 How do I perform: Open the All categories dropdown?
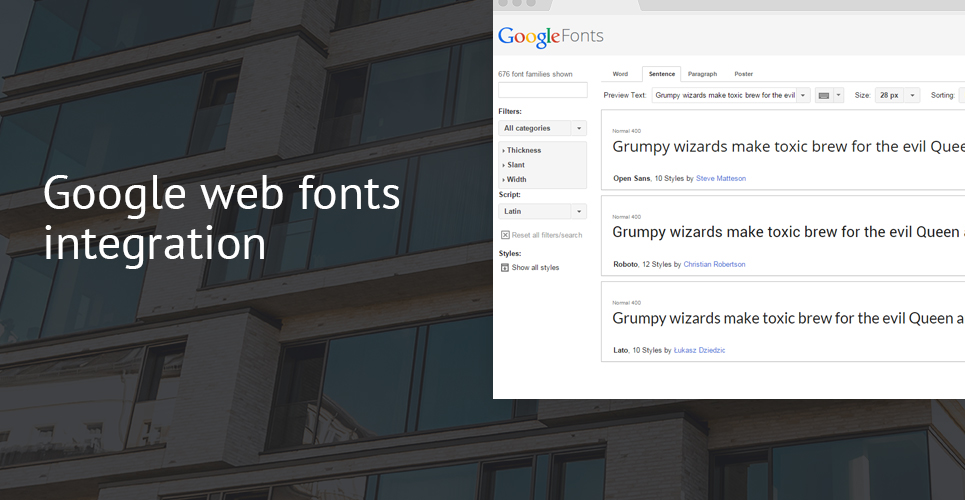[x=542, y=128]
